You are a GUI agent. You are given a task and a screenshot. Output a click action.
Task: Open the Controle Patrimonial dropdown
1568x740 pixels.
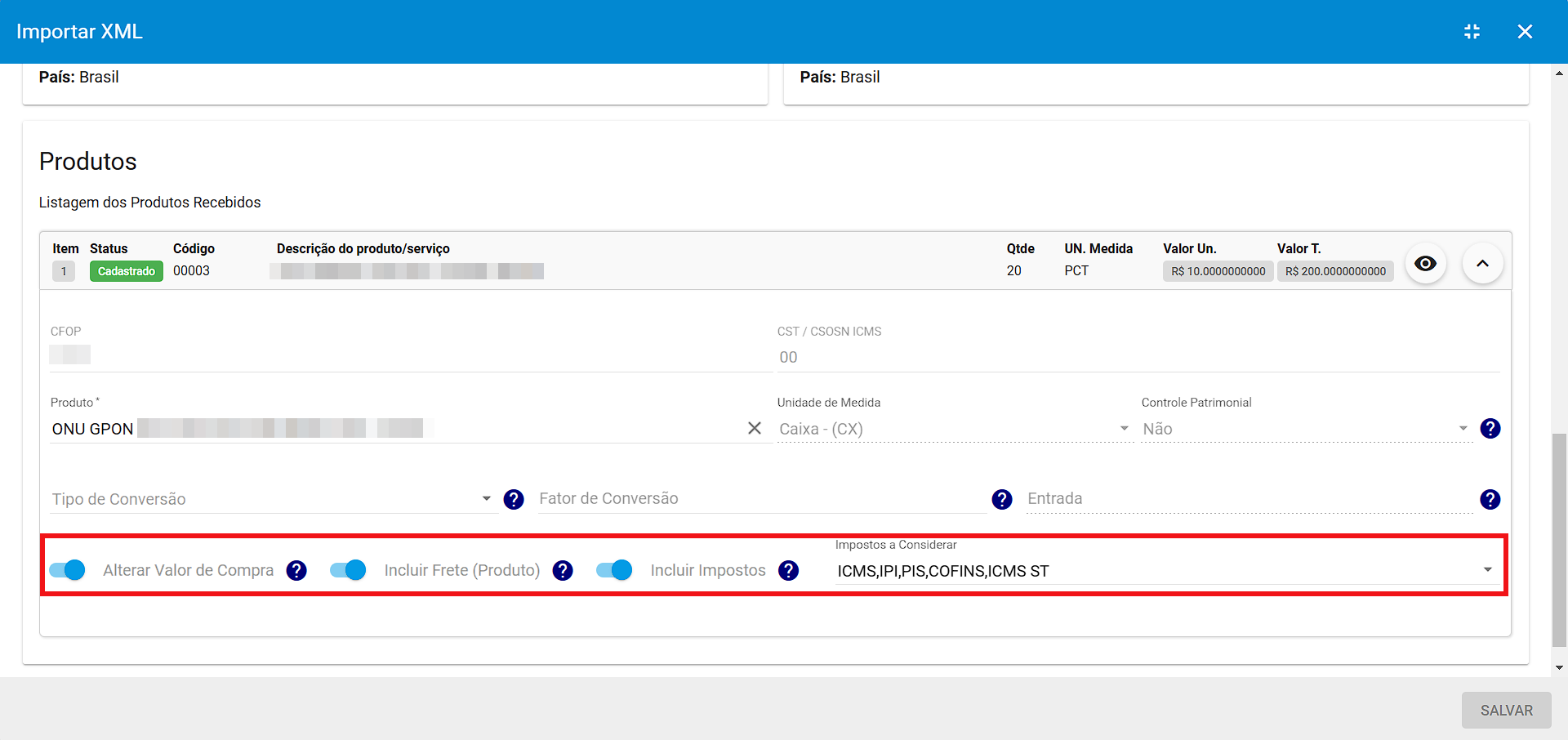pyautogui.click(x=1307, y=429)
